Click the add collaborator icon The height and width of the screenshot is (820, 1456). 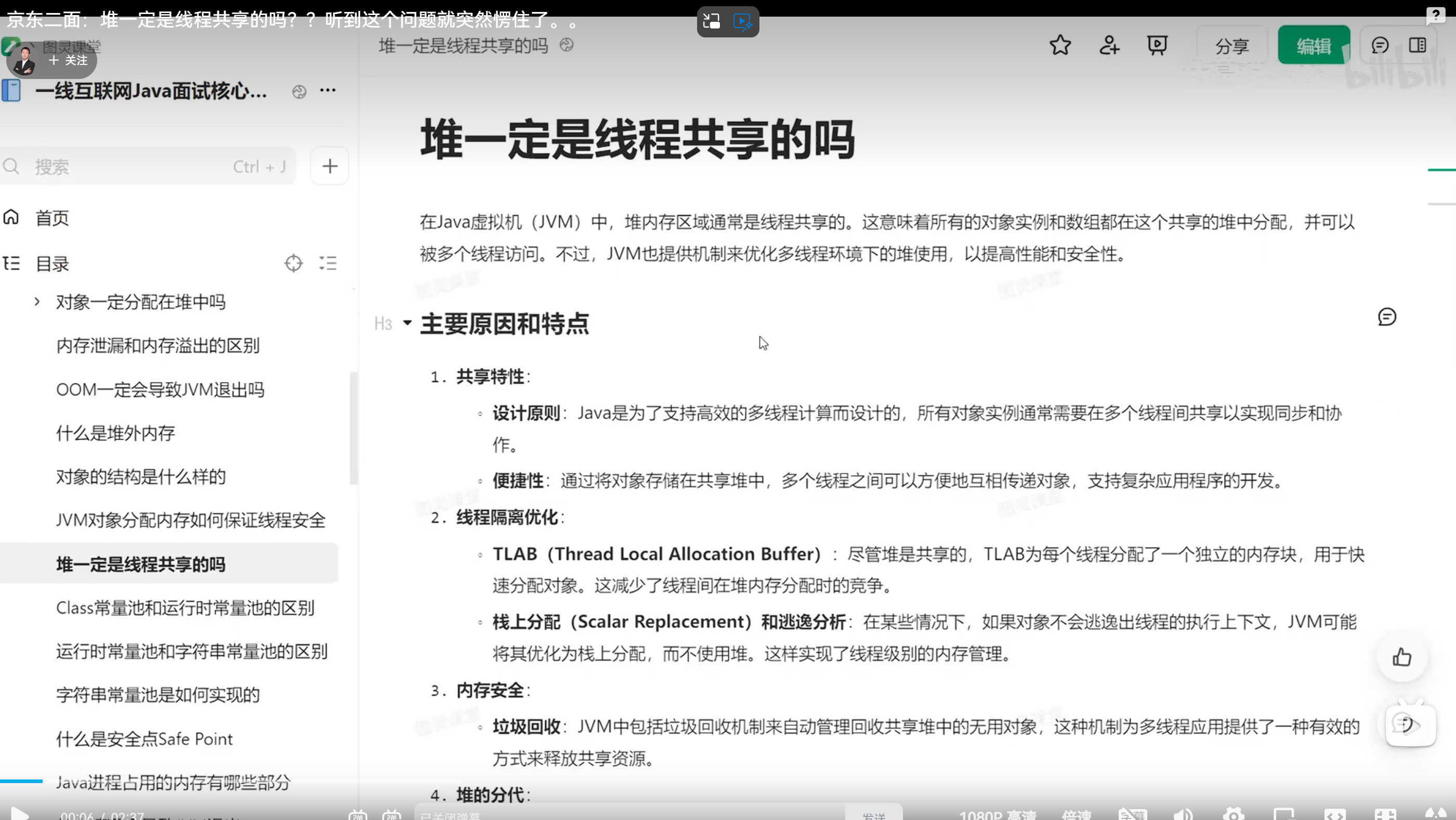pos(1109,45)
